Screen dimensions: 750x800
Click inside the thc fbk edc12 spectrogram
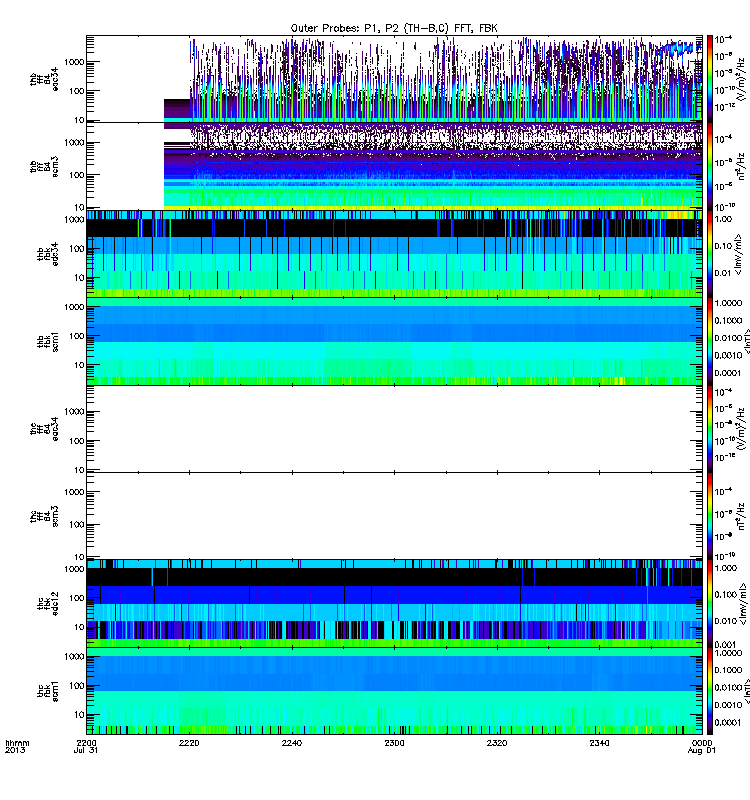point(394,604)
